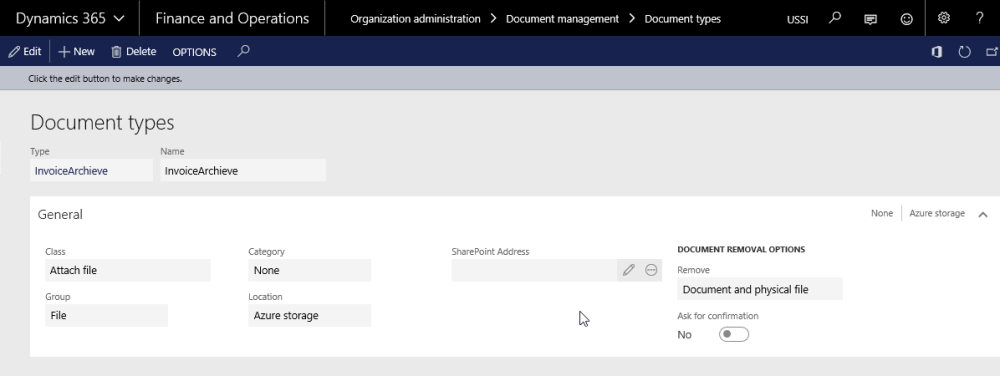Go to Document management breadcrumb
The height and width of the screenshot is (376, 1000).
(x=562, y=19)
